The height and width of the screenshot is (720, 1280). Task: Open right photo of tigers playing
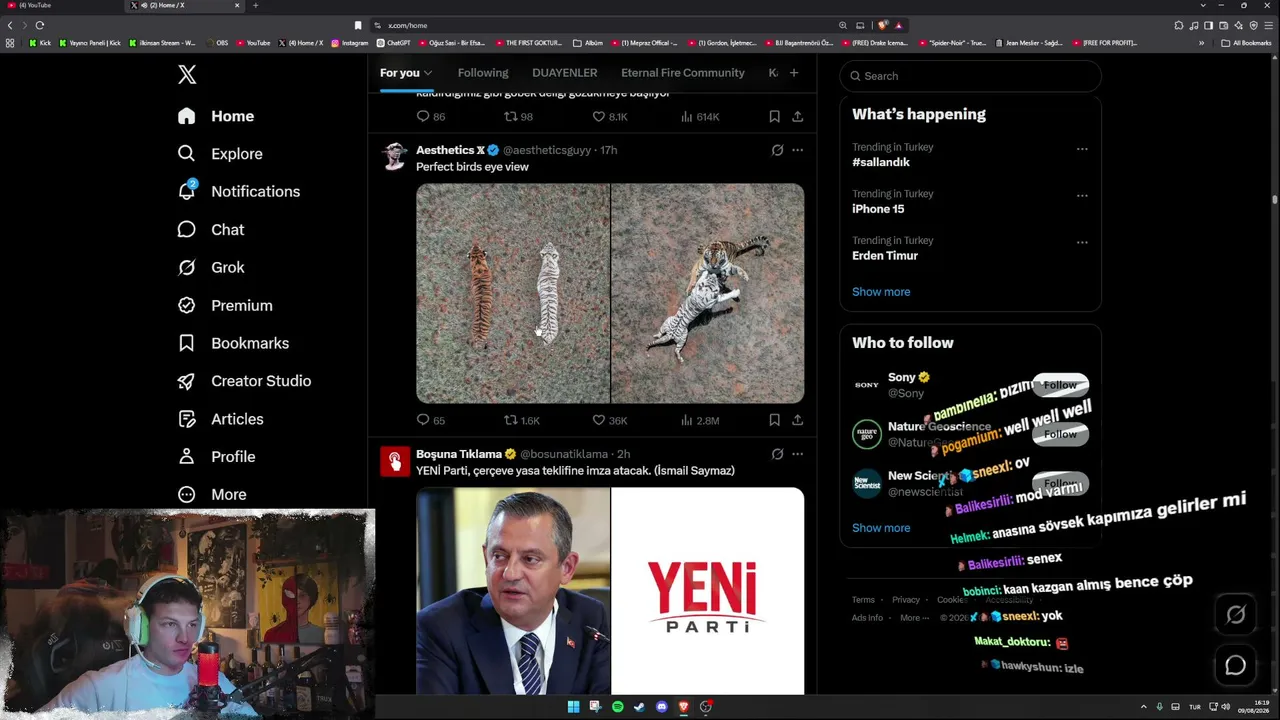pos(708,293)
